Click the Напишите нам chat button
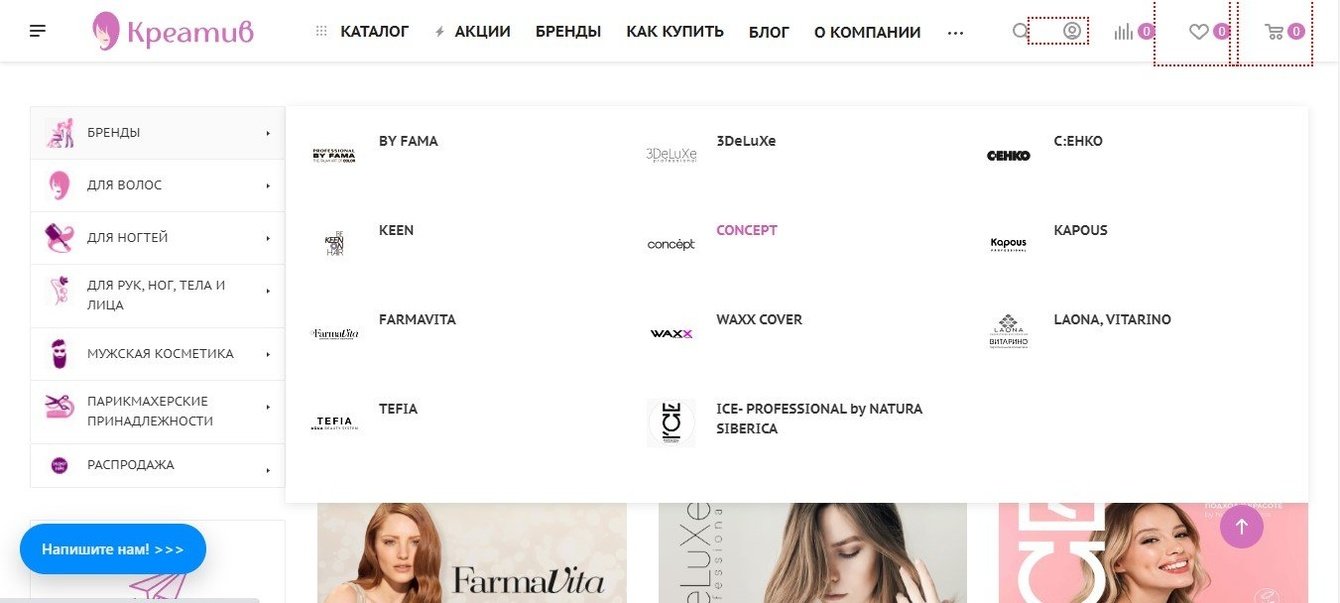The width and height of the screenshot is (1340, 603). 113,549
